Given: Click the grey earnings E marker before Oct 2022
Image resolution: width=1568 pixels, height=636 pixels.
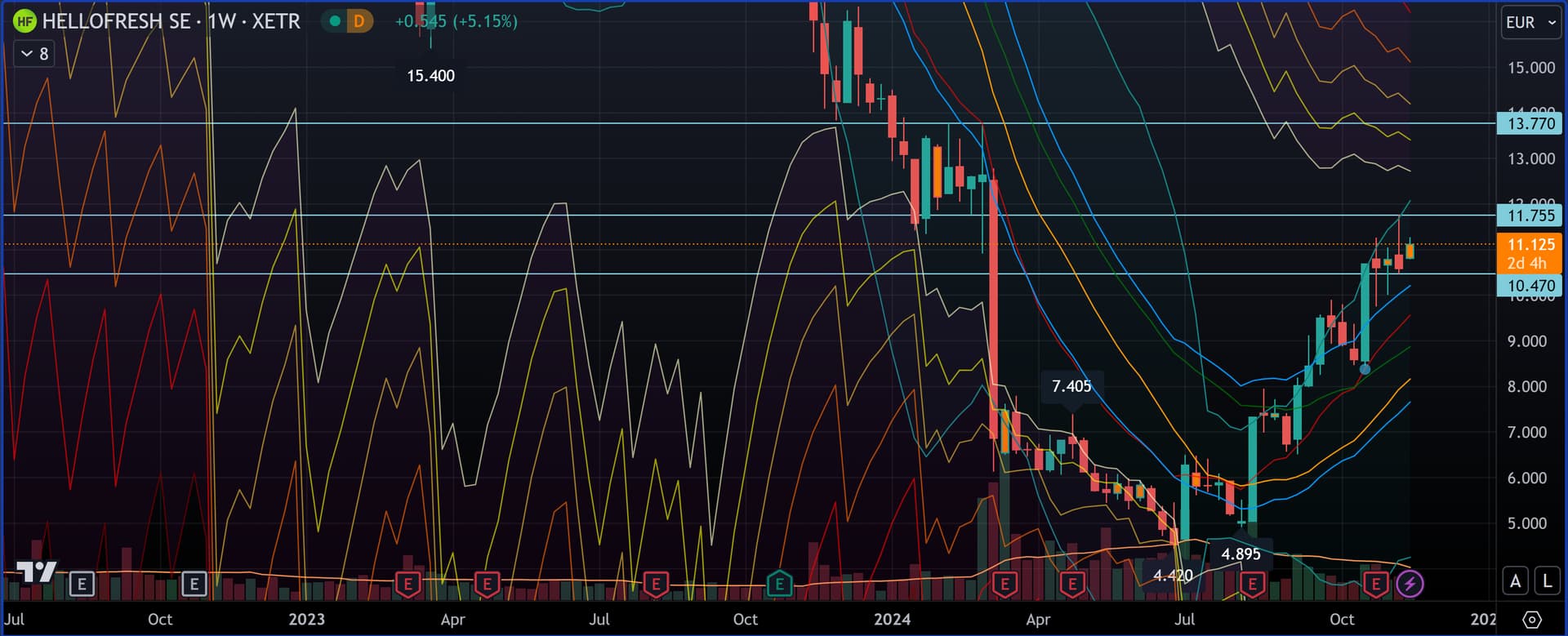Looking at the screenshot, I should pos(82,584).
